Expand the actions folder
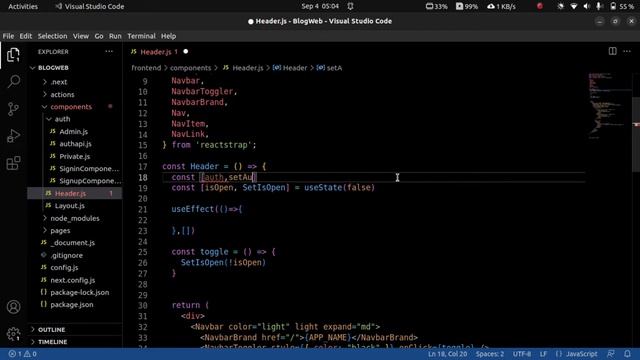The image size is (640, 360). coord(62,94)
